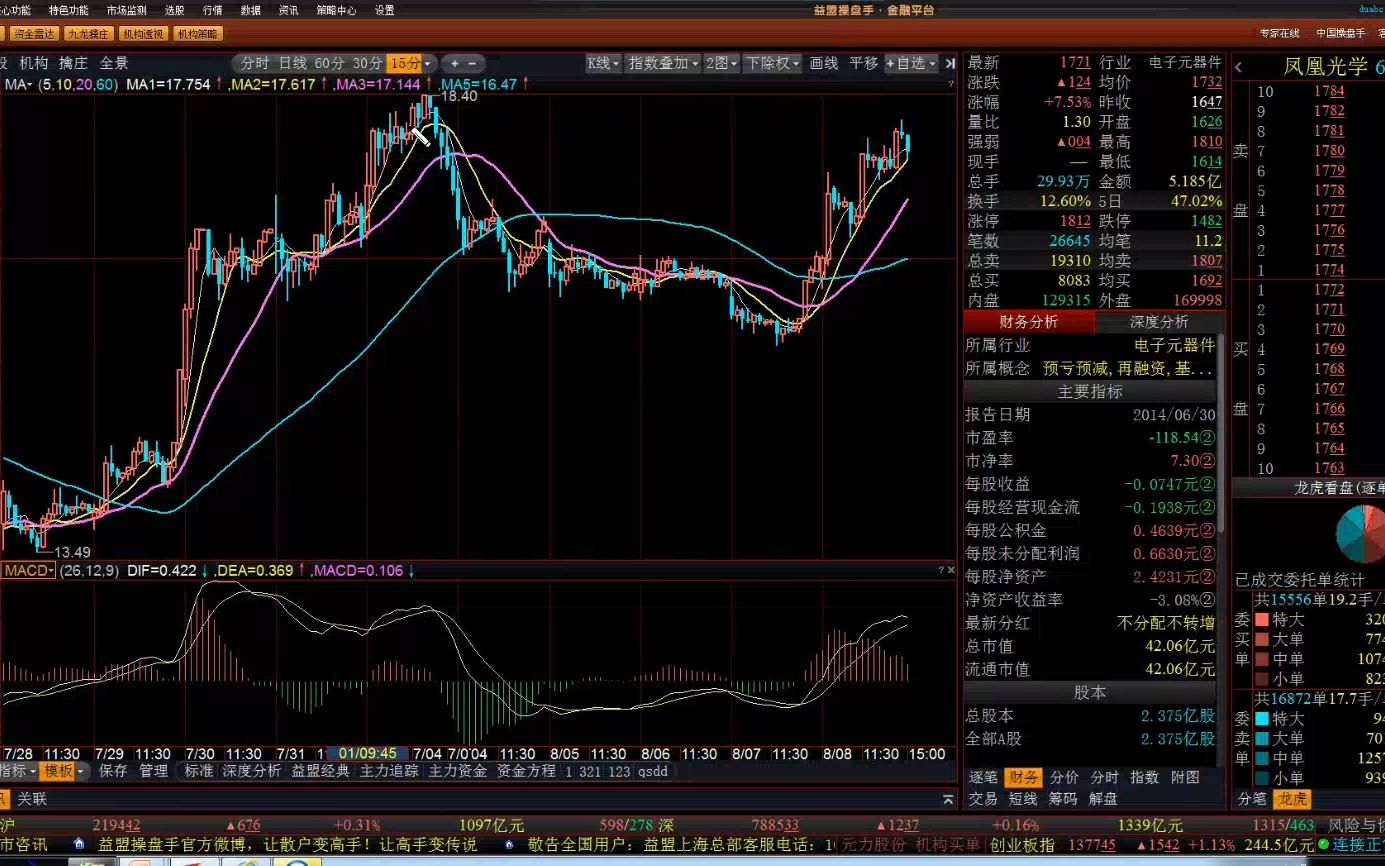This screenshot has height=866, width=1385.
Task: Click the 管理 button
Action: 153,771
